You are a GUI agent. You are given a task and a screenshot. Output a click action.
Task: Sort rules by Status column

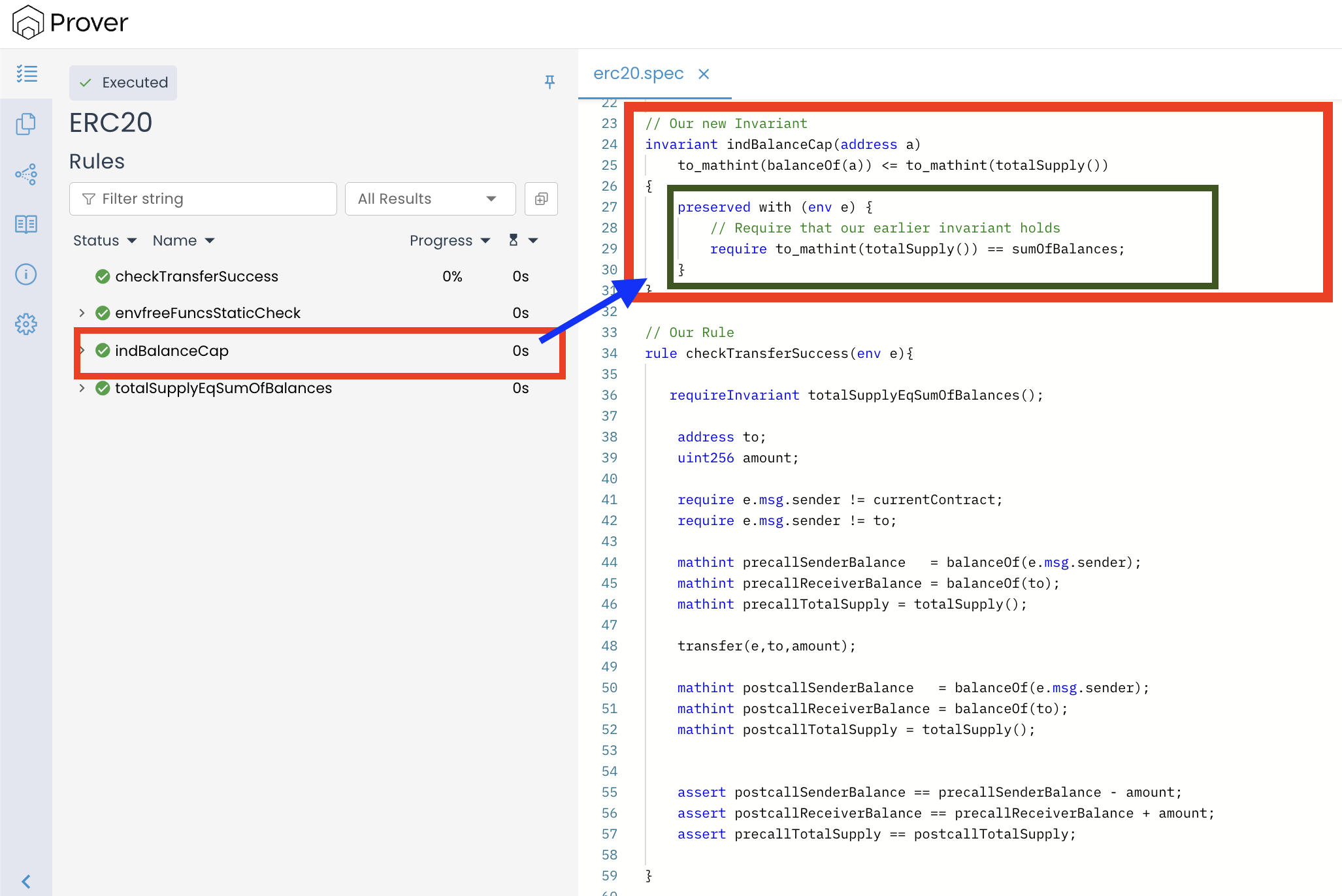tap(105, 240)
